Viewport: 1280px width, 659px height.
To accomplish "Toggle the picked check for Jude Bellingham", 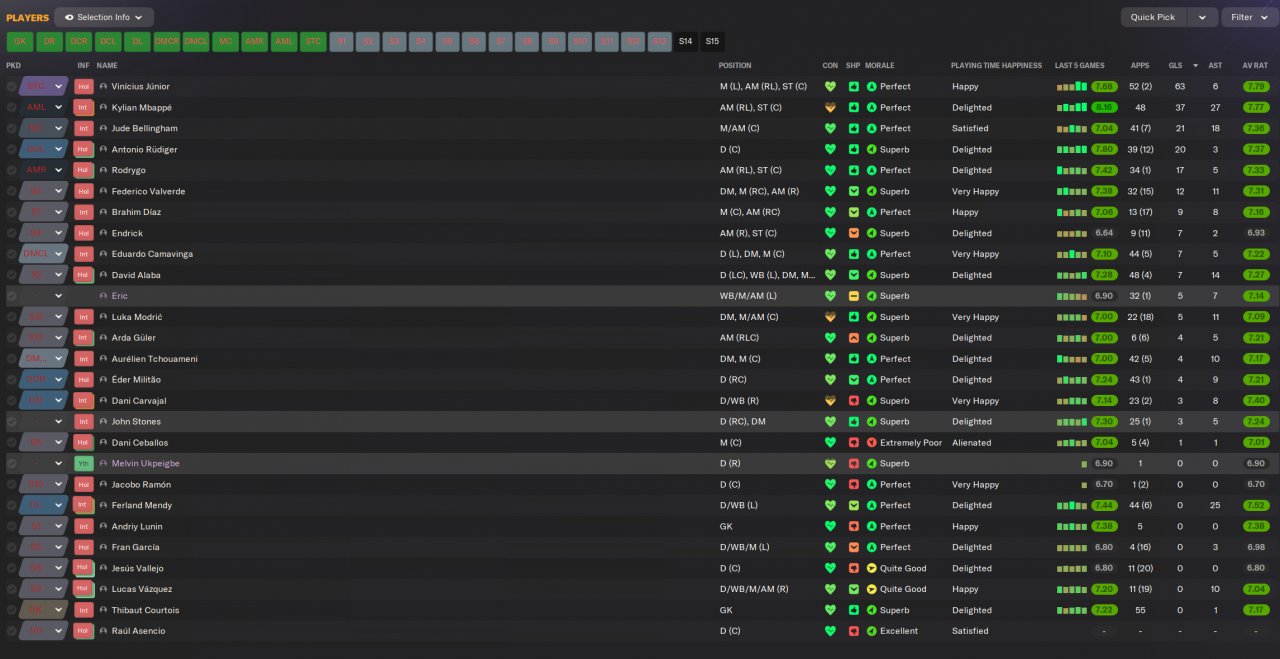I will [x=11, y=129].
